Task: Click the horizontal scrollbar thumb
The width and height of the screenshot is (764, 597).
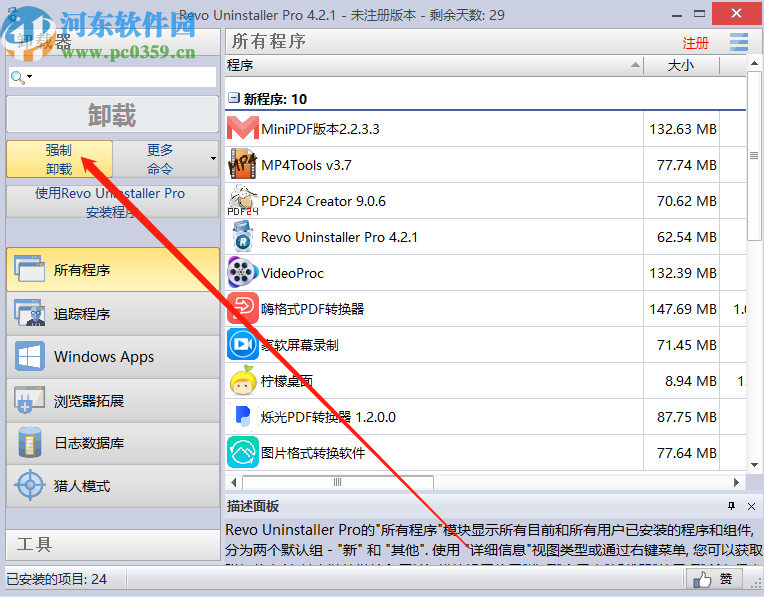Action: click(x=338, y=482)
